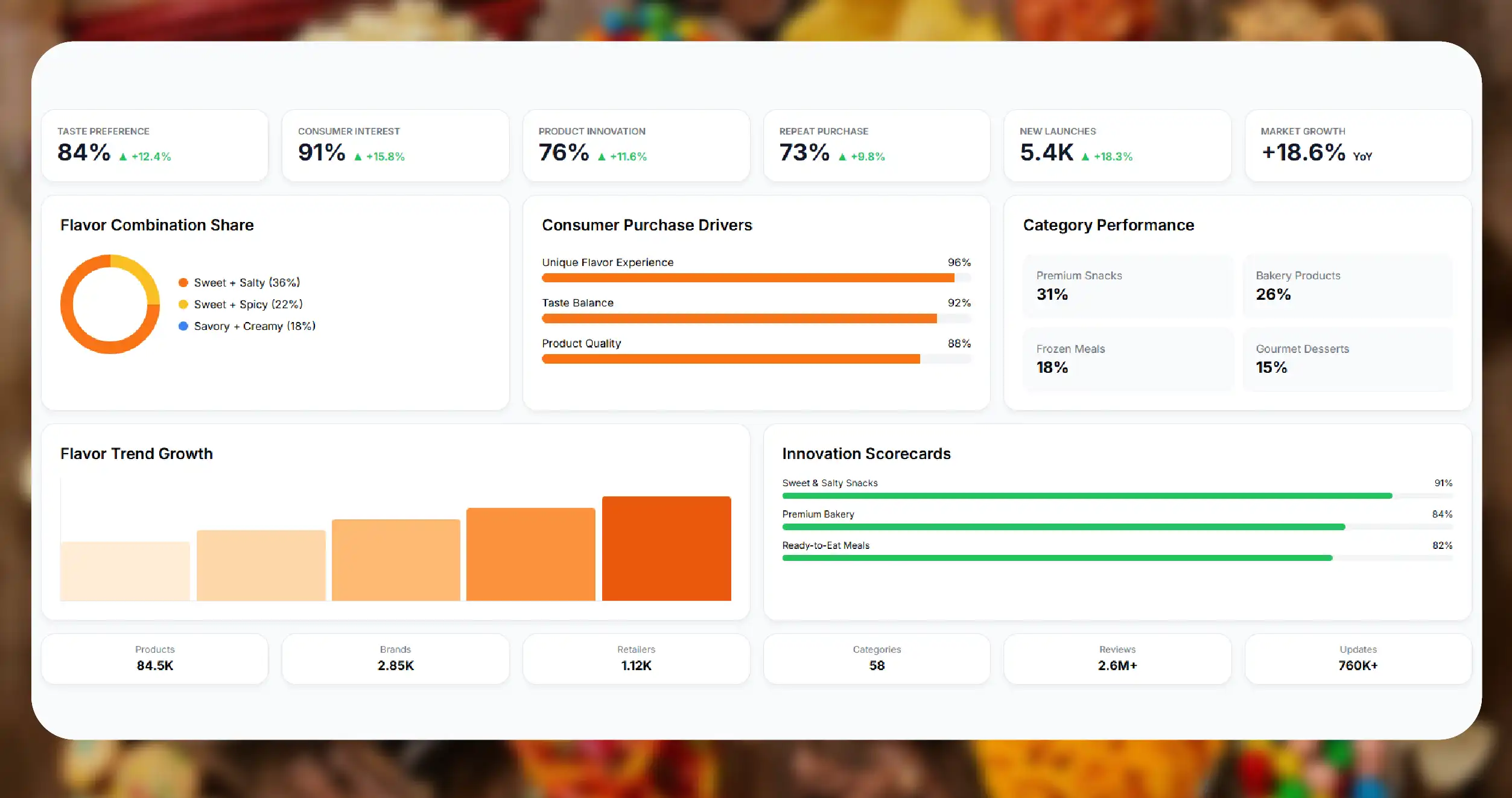Open the Gourmet Desserts 15% category tile
Viewport: 1512px width, 798px height.
(1348, 359)
